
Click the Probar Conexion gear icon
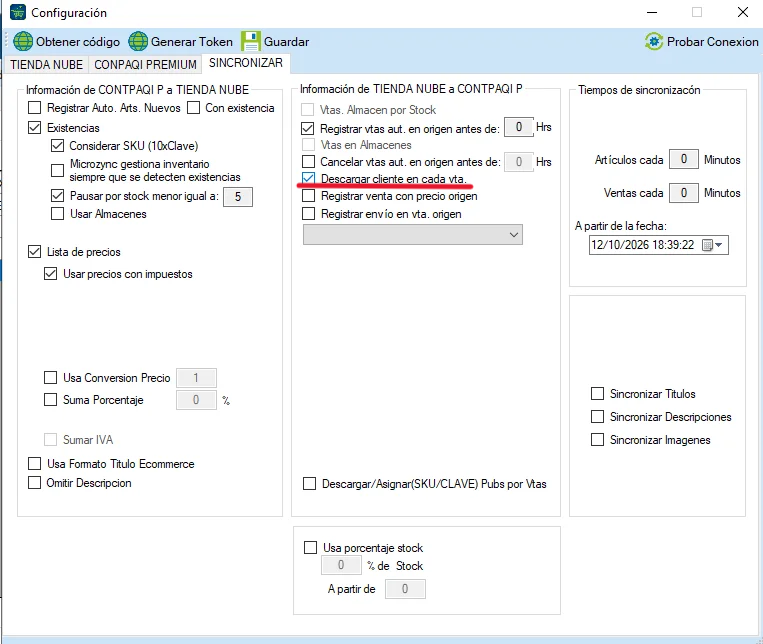coord(654,41)
